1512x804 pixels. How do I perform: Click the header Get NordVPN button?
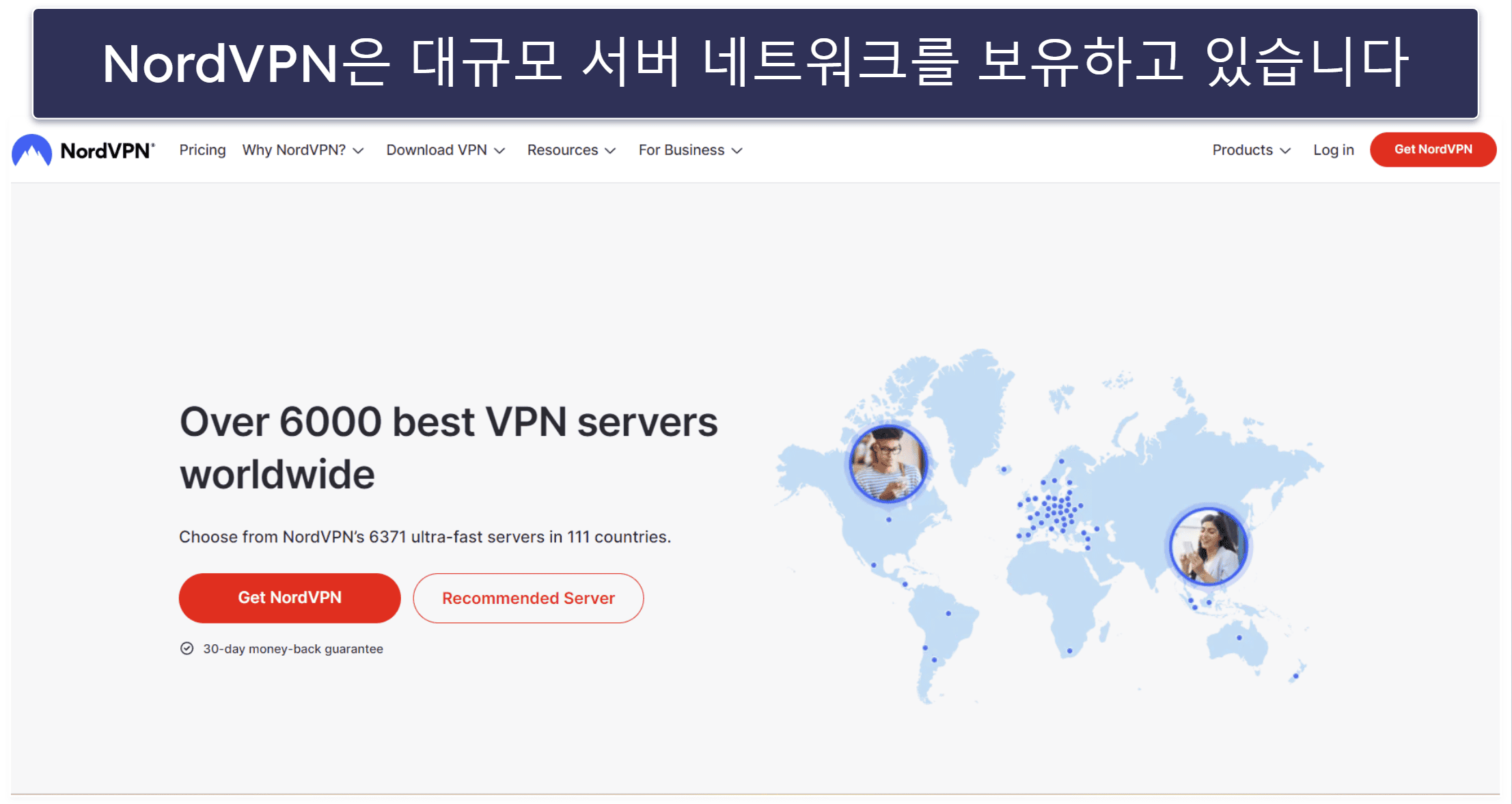coord(1433,150)
